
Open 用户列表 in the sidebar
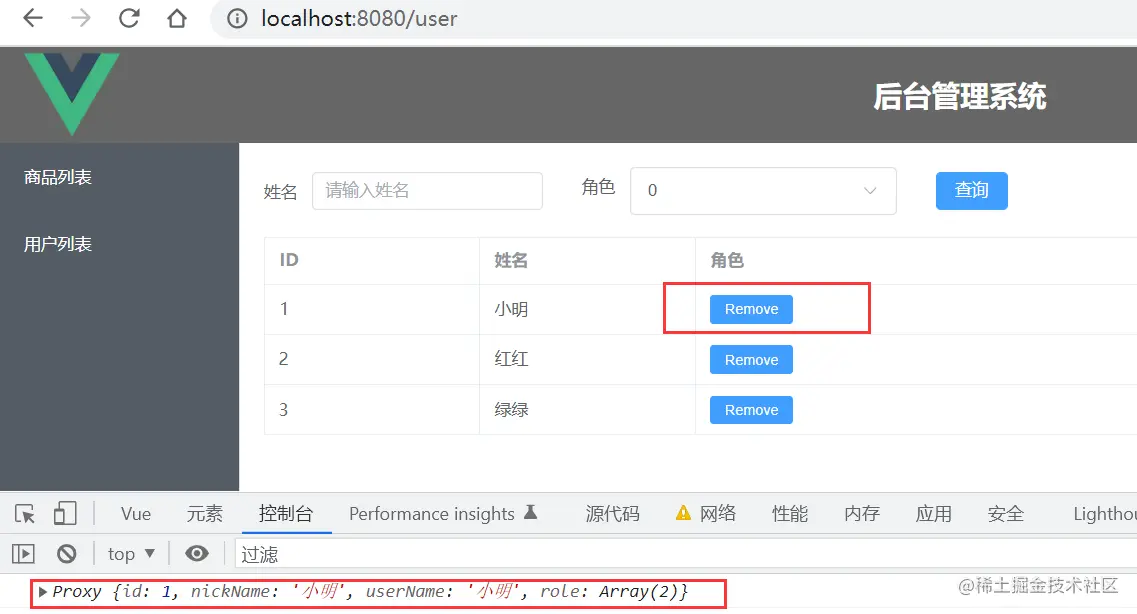click(x=57, y=244)
